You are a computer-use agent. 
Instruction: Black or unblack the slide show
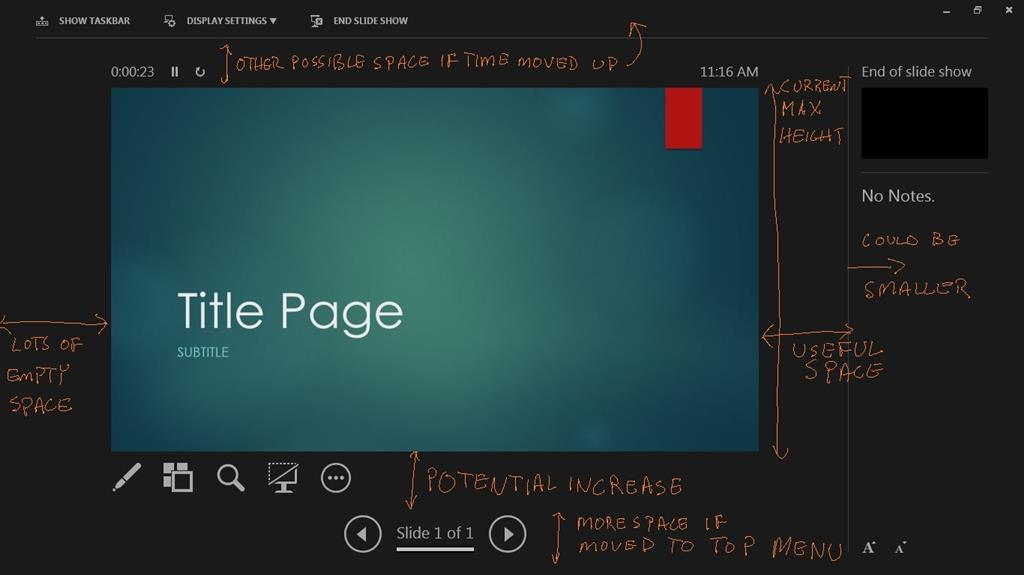(283, 478)
